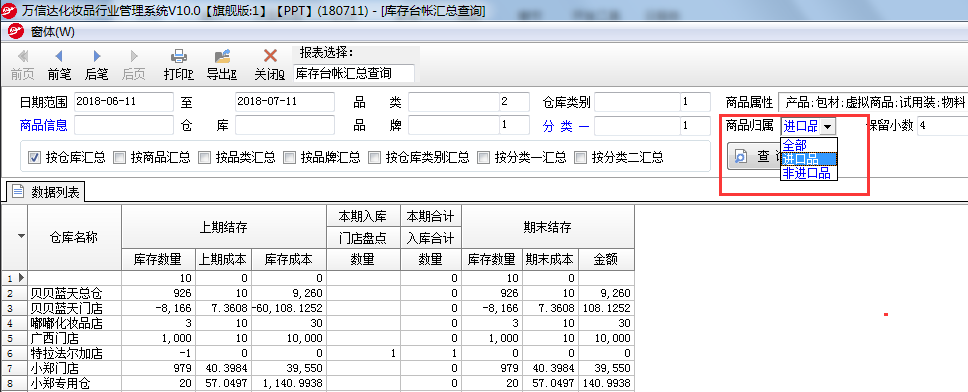The width and height of the screenshot is (968, 392).
Task: Click the 9,260 库存成本 cell for 贝贝蓝天总仓
Action: [x=288, y=293]
